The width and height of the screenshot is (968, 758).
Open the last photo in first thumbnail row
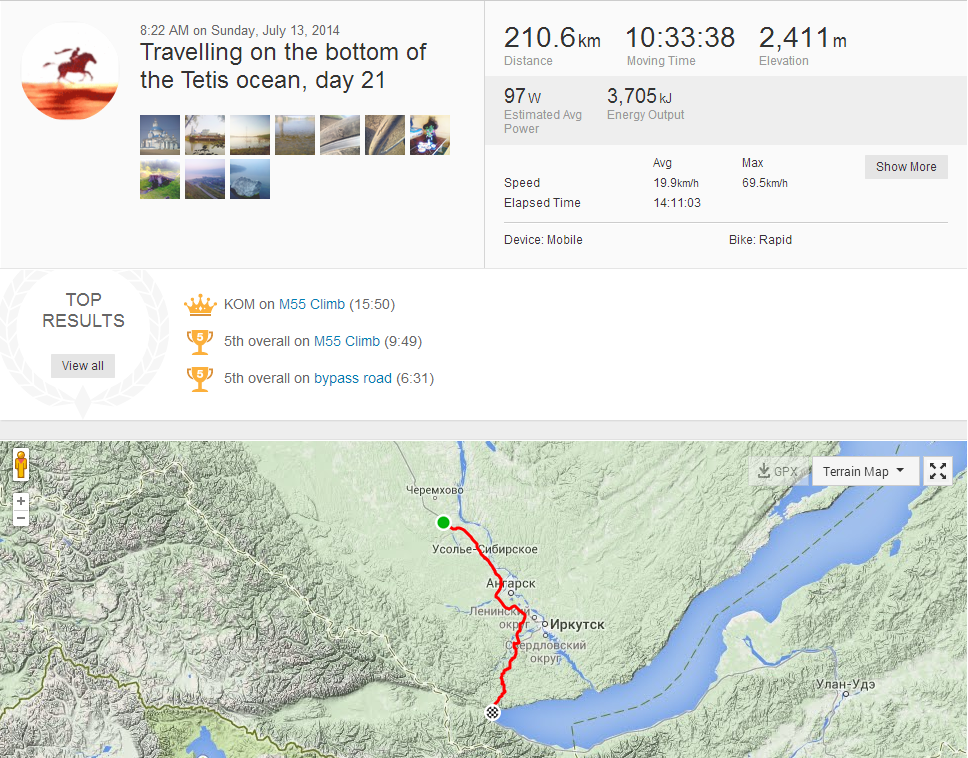point(430,135)
